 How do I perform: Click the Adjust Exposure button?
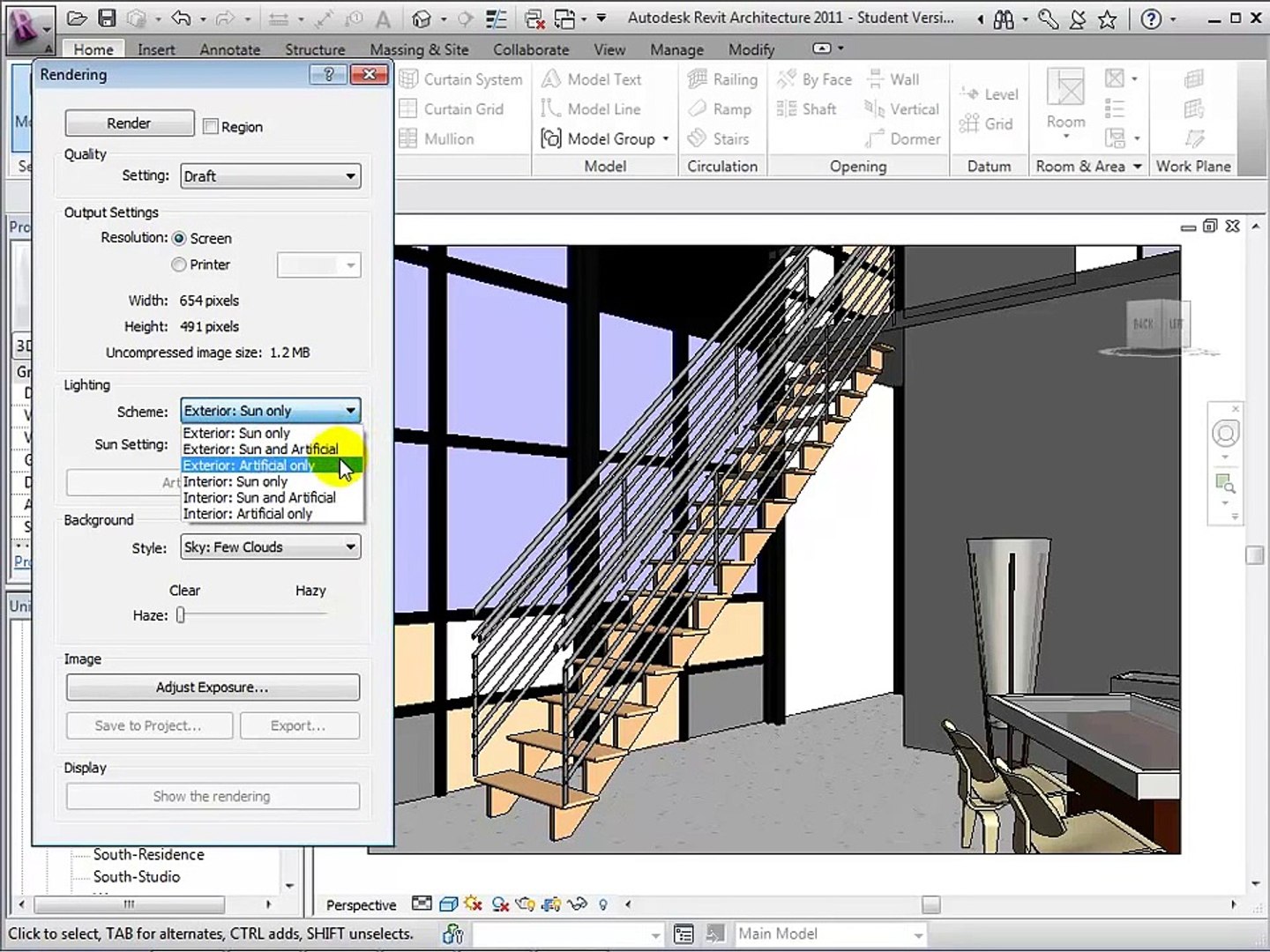[213, 688]
